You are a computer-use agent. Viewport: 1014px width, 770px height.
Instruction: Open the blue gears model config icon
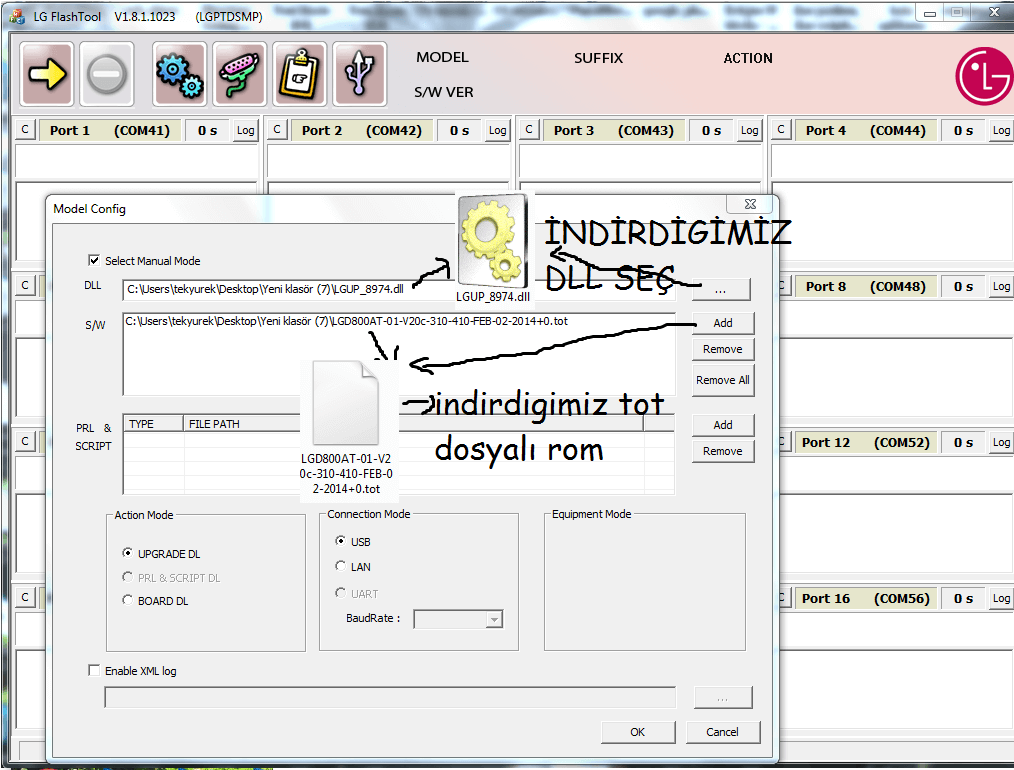[180, 74]
